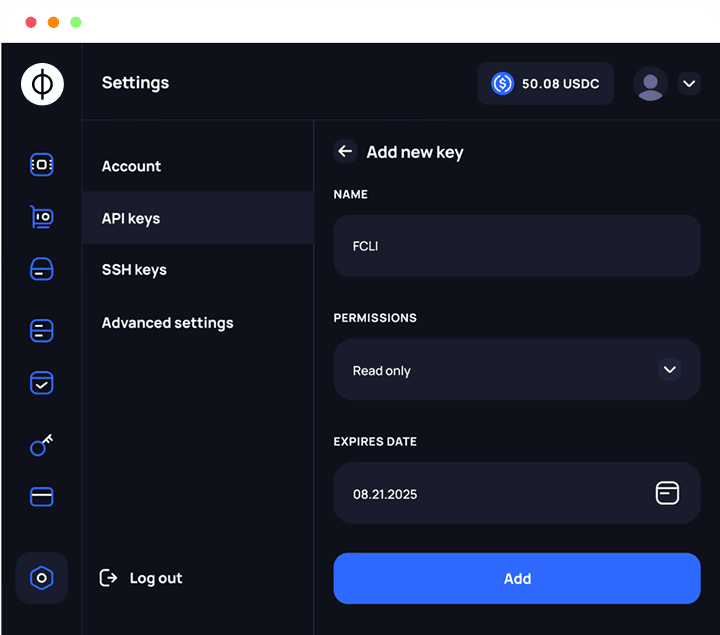The height and width of the screenshot is (635, 720).
Task: Open the credit card billing sidebar icon
Action: pos(42,497)
